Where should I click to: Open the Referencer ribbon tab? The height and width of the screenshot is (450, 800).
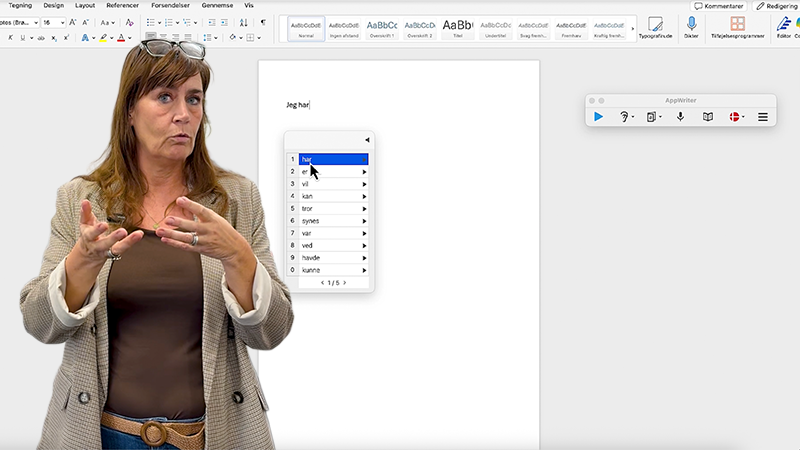(x=122, y=5)
